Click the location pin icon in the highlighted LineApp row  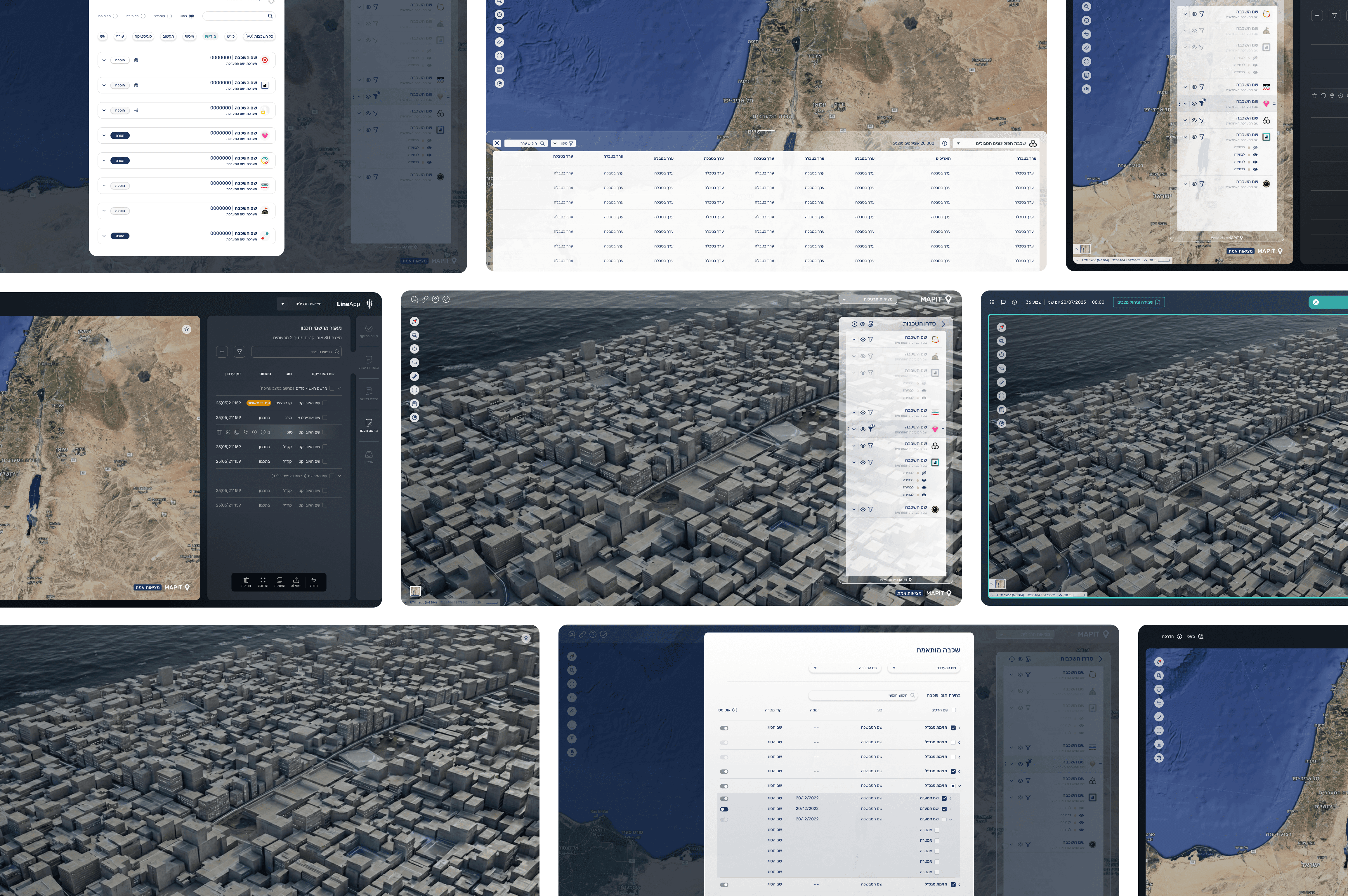[x=246, y=432]
